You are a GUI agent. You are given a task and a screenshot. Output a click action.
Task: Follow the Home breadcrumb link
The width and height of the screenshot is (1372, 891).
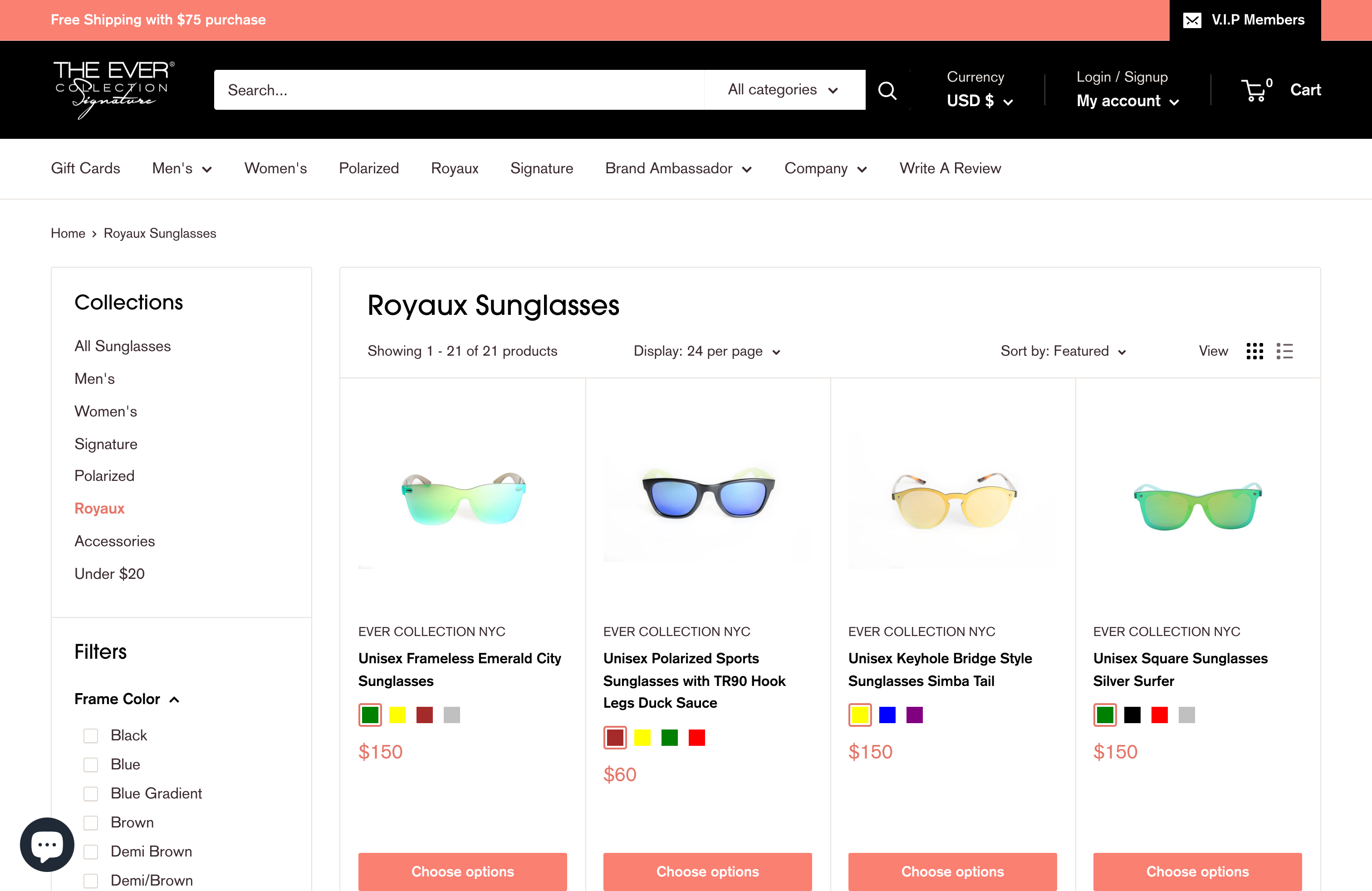(x=68, y=233)
